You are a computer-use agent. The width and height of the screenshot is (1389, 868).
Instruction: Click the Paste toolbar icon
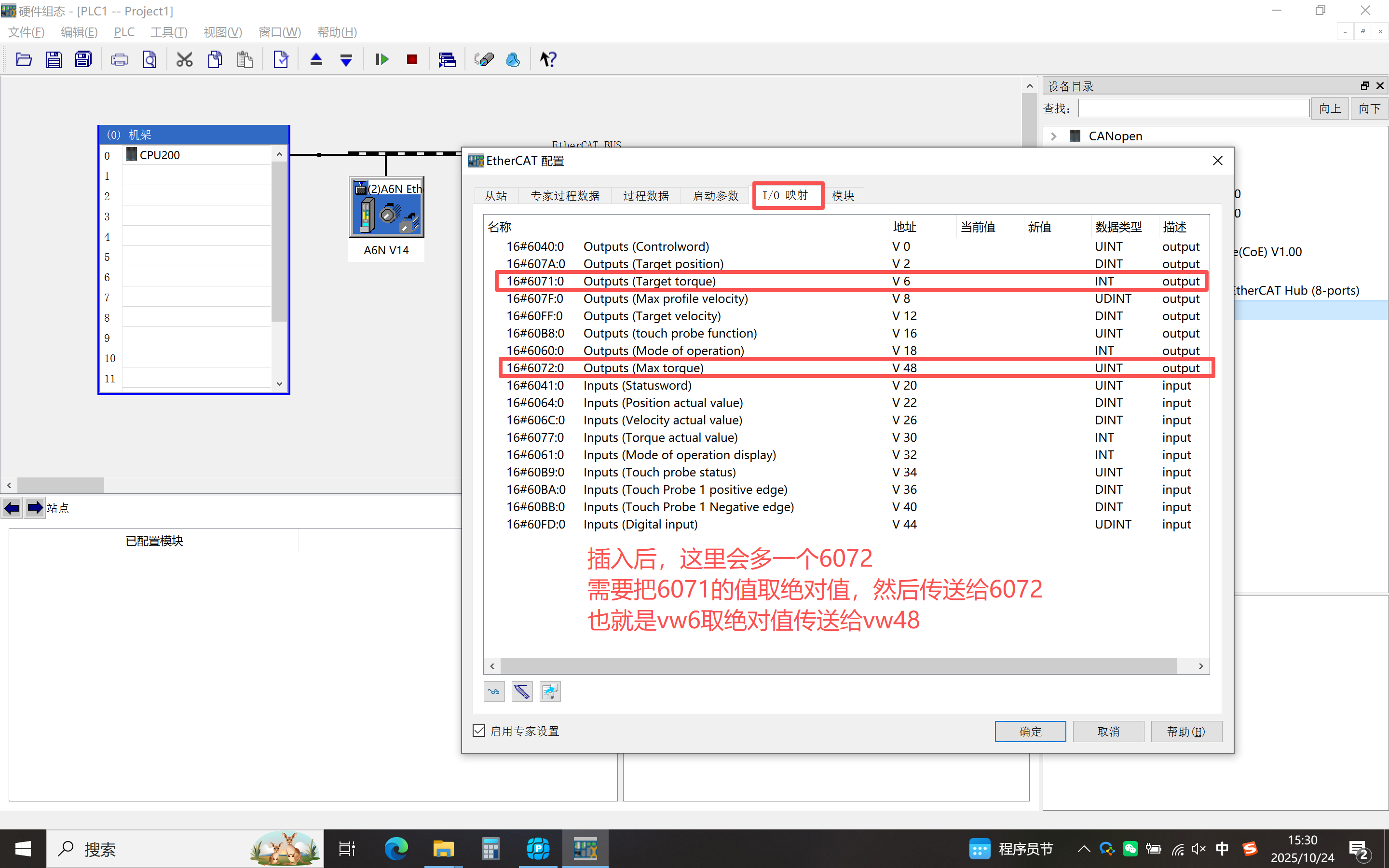[x=245, y=59]
